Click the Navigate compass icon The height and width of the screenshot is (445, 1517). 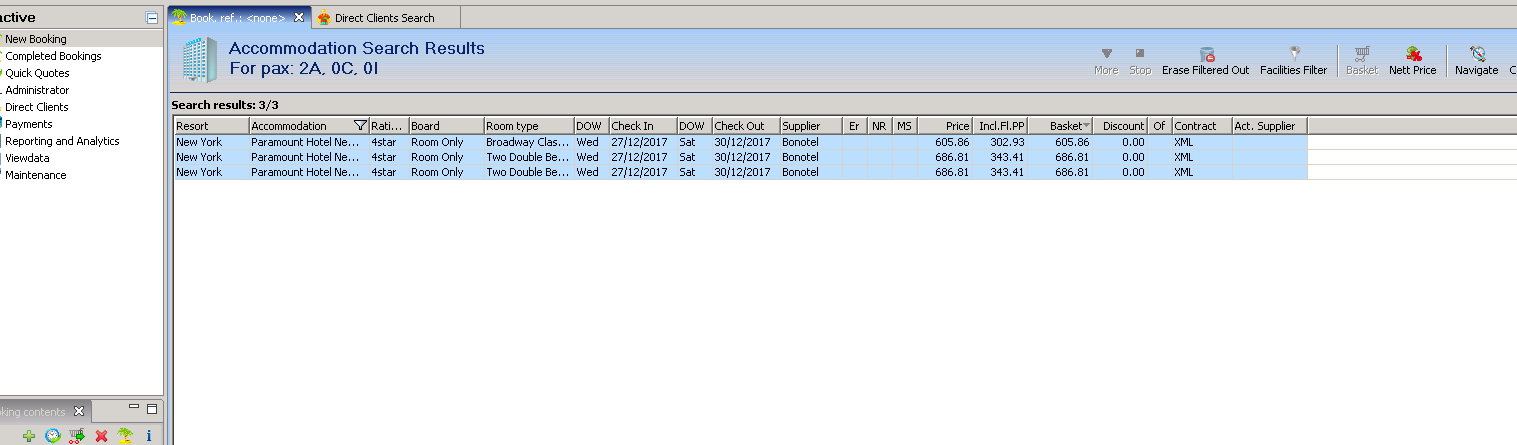click(x=1477, y=54)
